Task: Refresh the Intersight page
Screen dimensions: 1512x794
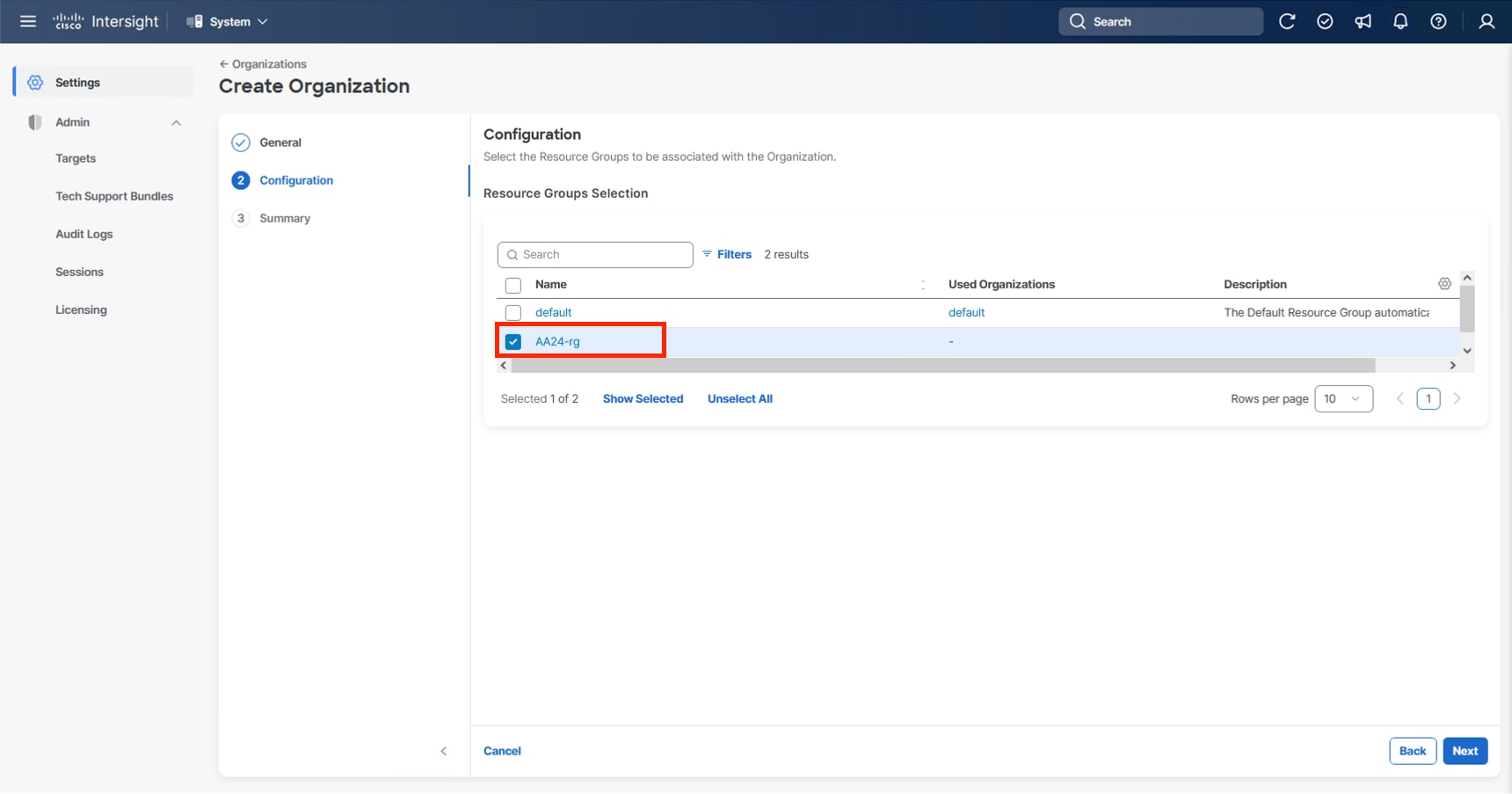Action: [x=1287, y=21]
